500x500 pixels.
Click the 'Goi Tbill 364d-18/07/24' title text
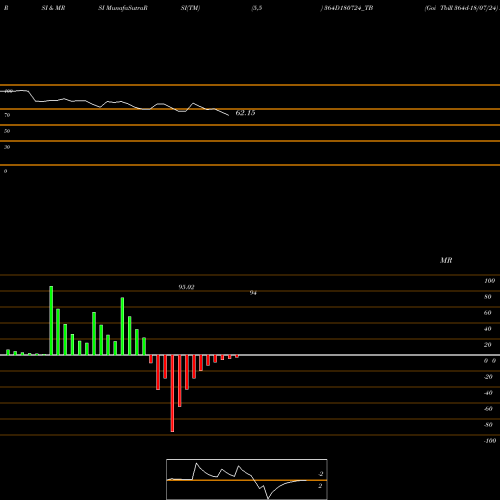click(x=462, y=8)
